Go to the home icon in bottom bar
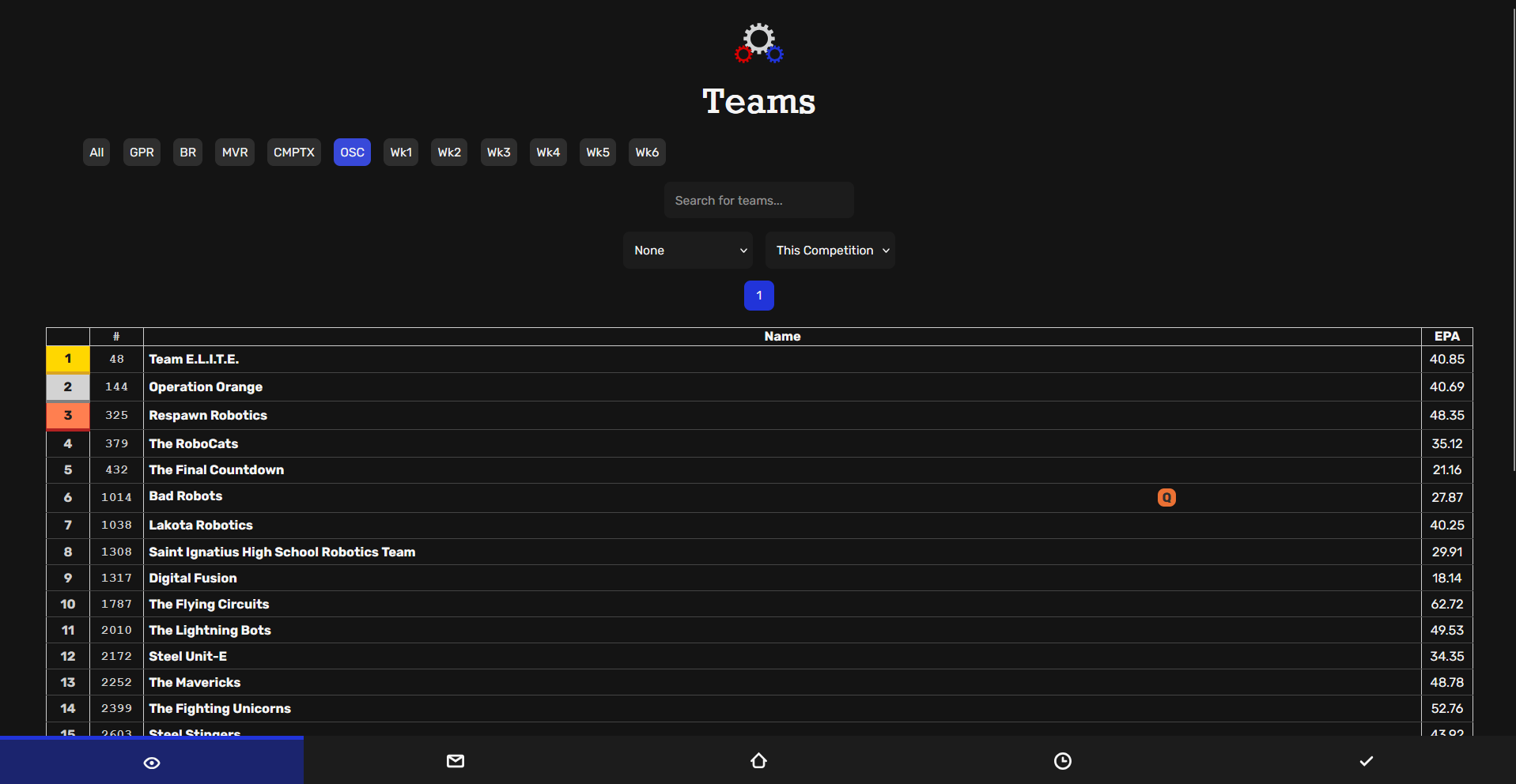1516x784 pixels. [758, 761]
